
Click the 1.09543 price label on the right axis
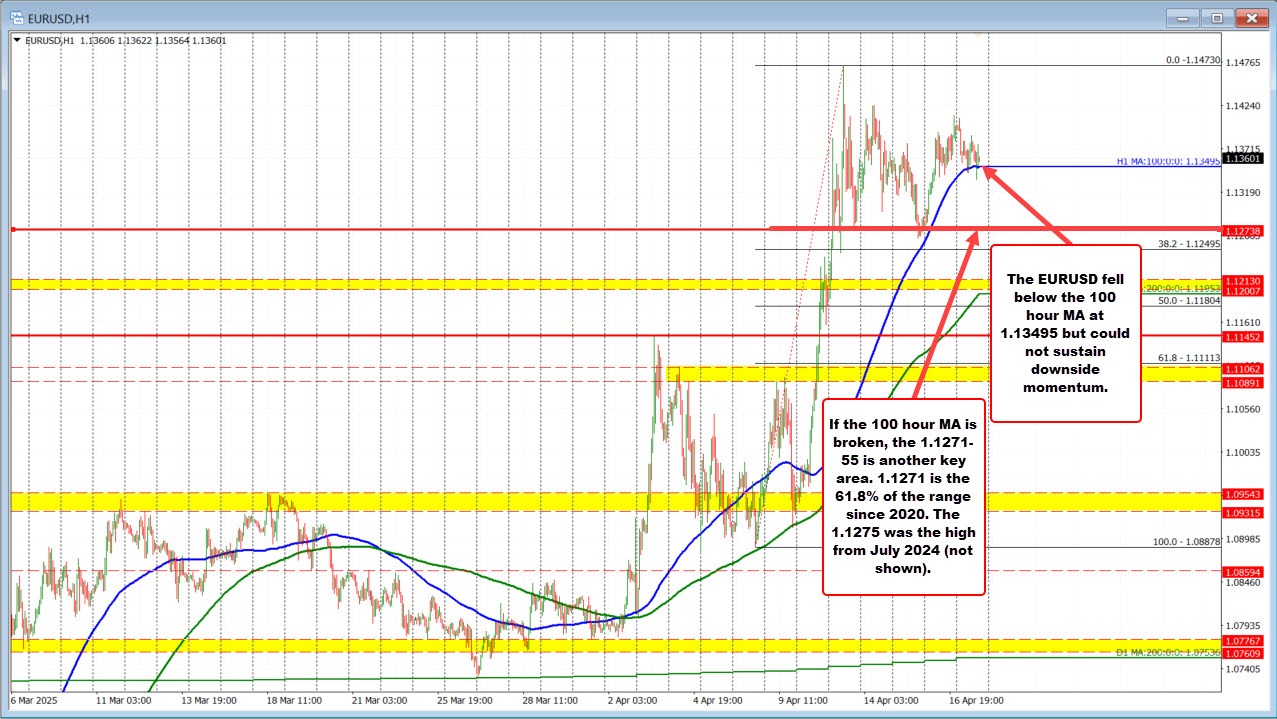pos(1245,495)
